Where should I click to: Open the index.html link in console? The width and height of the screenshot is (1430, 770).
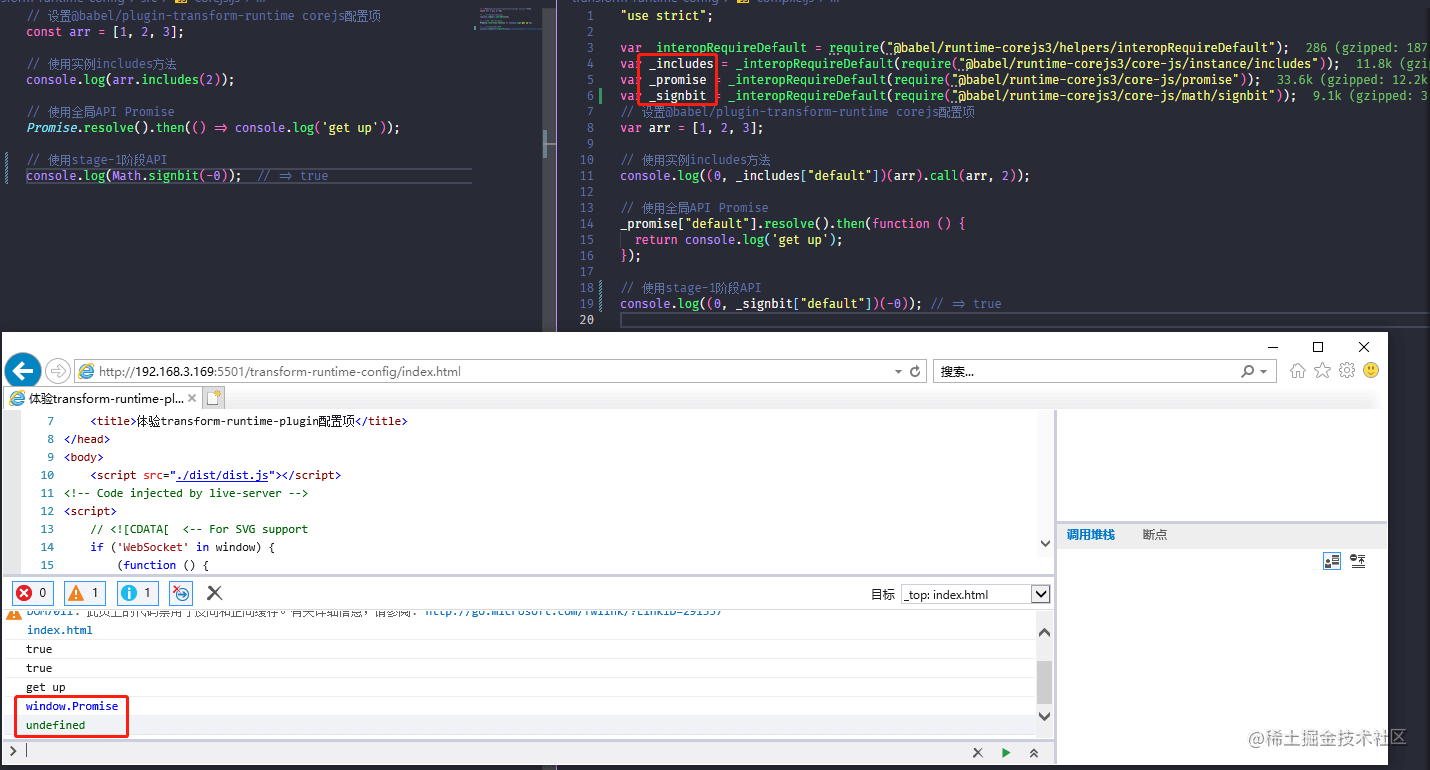[60, 630]
